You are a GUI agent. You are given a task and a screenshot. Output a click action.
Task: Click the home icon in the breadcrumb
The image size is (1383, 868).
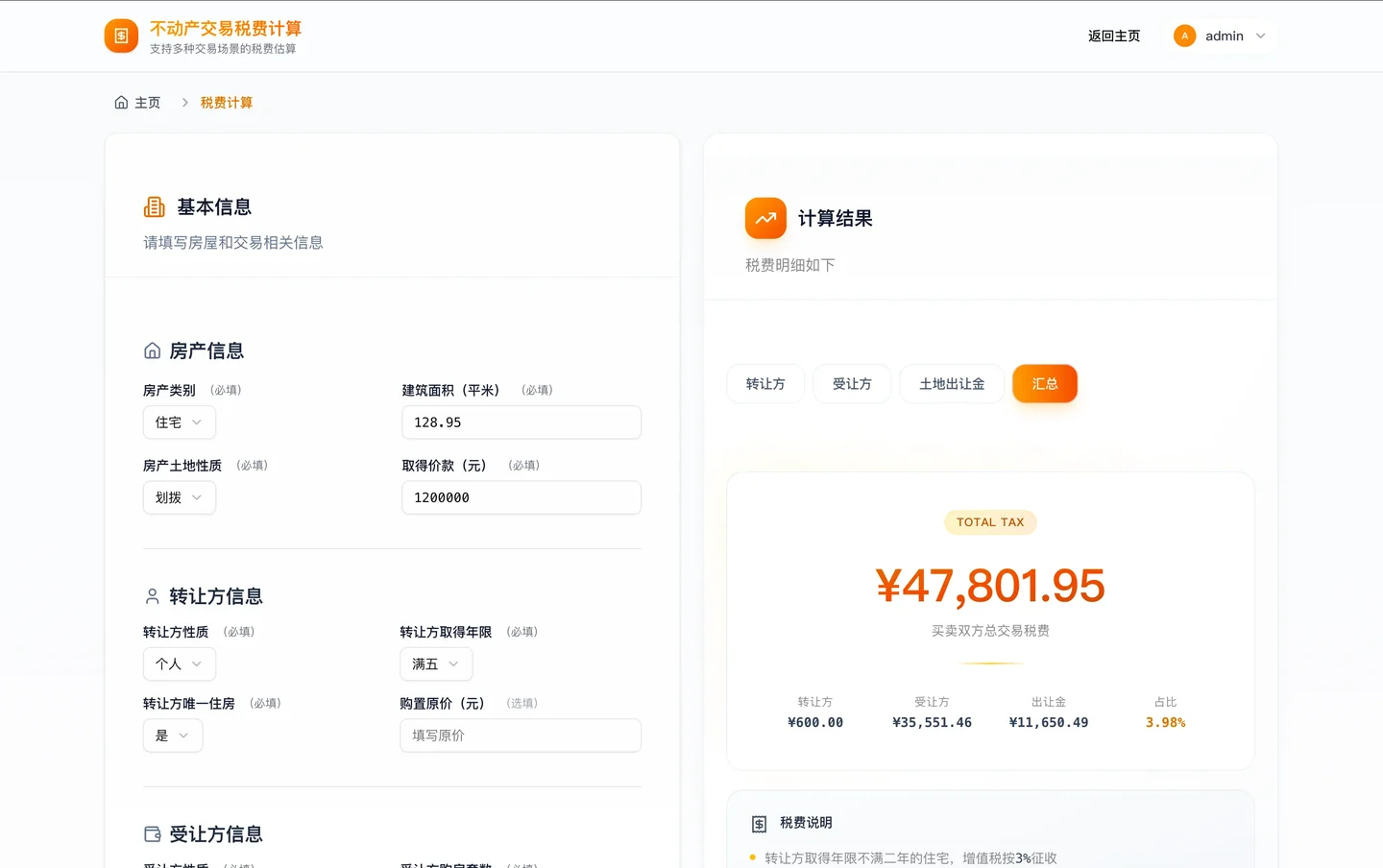click(120, 102)
